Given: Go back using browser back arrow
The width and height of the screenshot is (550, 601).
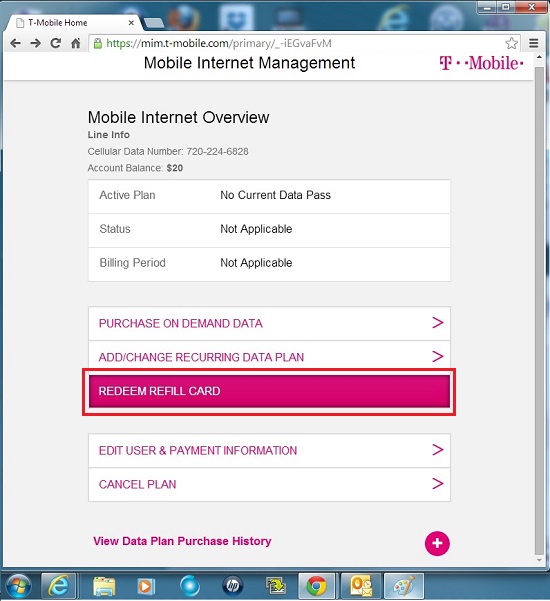Looking at the screenshot, I should tap(15, 43).
